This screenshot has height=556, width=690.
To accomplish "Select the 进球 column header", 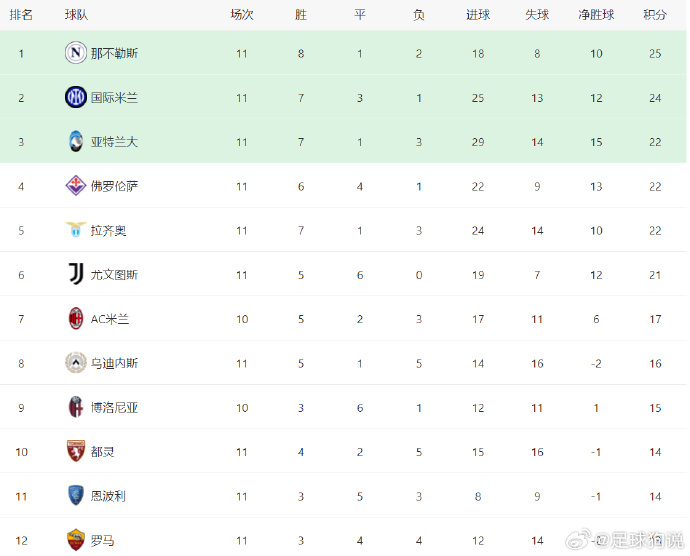I will pyautogui.click(x=478, y=15).
